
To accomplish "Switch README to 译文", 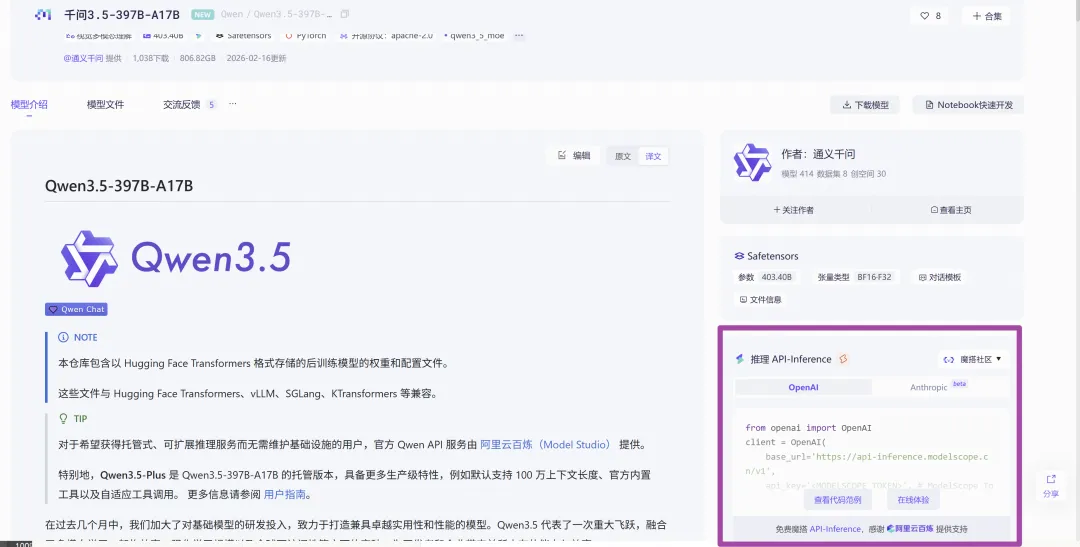I will pos(653,156).
